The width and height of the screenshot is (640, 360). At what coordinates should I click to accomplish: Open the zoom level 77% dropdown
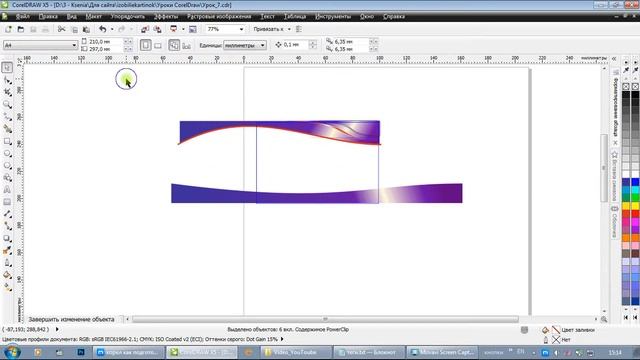(x=241, y=29)
